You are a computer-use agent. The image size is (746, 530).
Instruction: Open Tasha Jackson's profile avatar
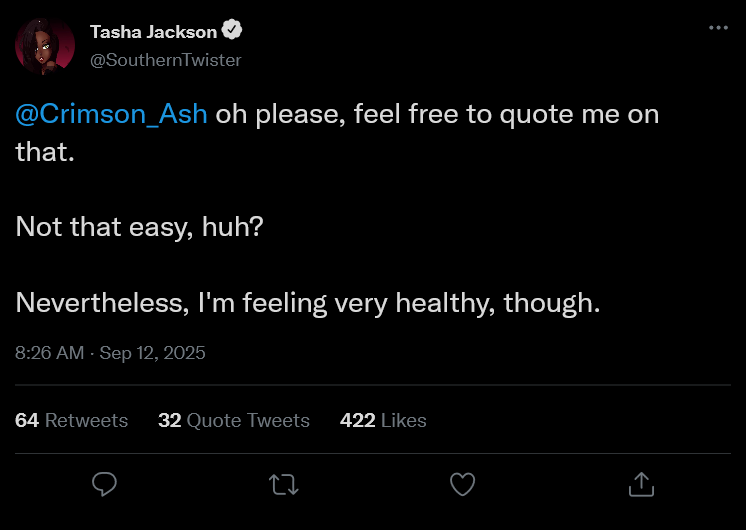click(45, 46)
